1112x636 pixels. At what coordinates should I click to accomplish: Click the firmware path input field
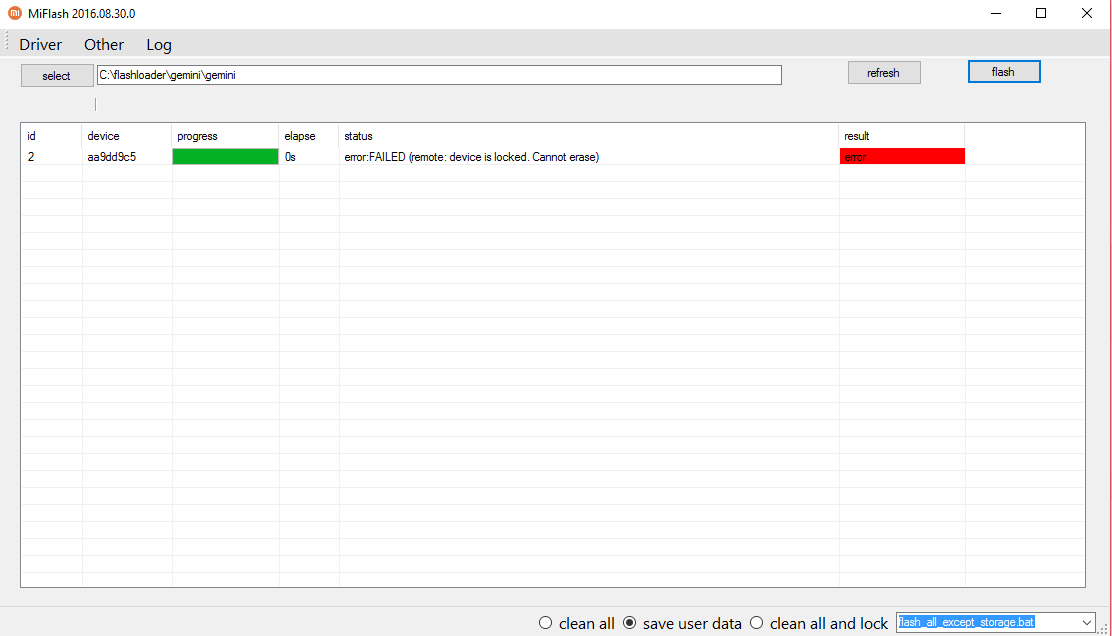coord(439,75)
